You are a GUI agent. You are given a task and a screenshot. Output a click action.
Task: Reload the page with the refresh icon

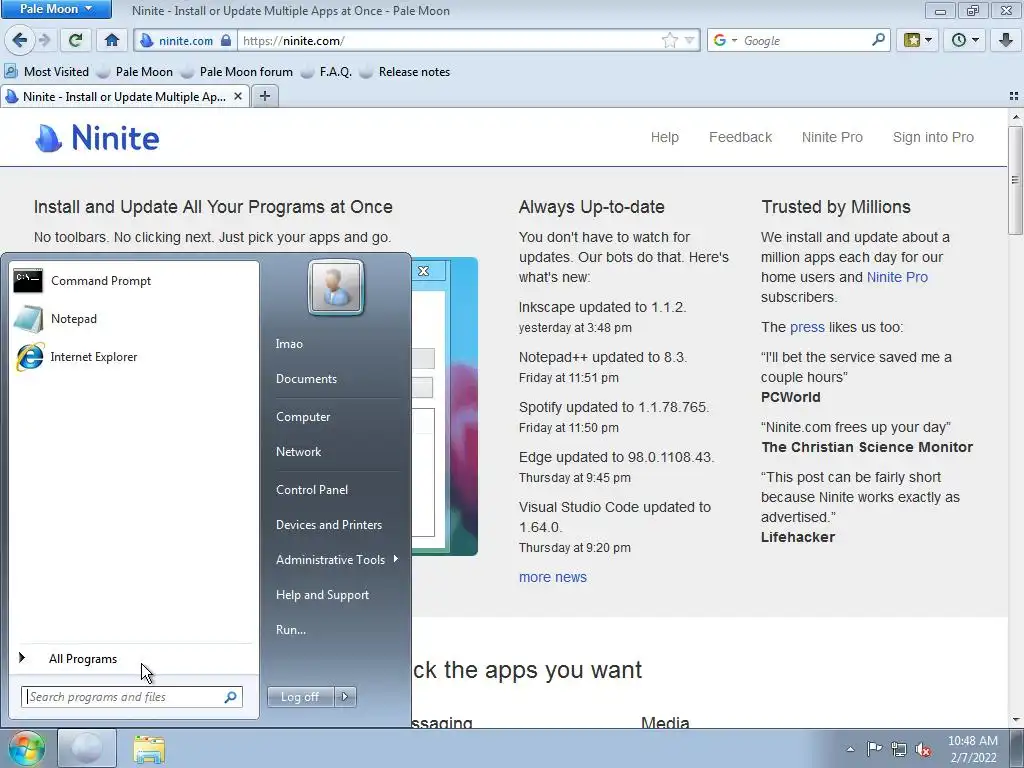point(75,40)
